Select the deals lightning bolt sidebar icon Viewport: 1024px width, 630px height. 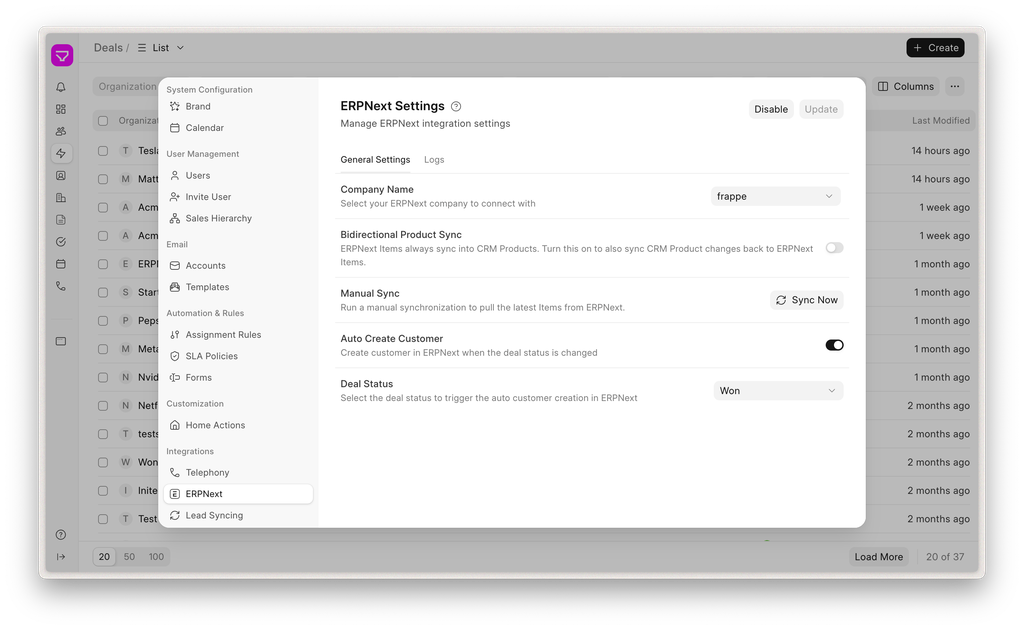[x=61, y=153]
